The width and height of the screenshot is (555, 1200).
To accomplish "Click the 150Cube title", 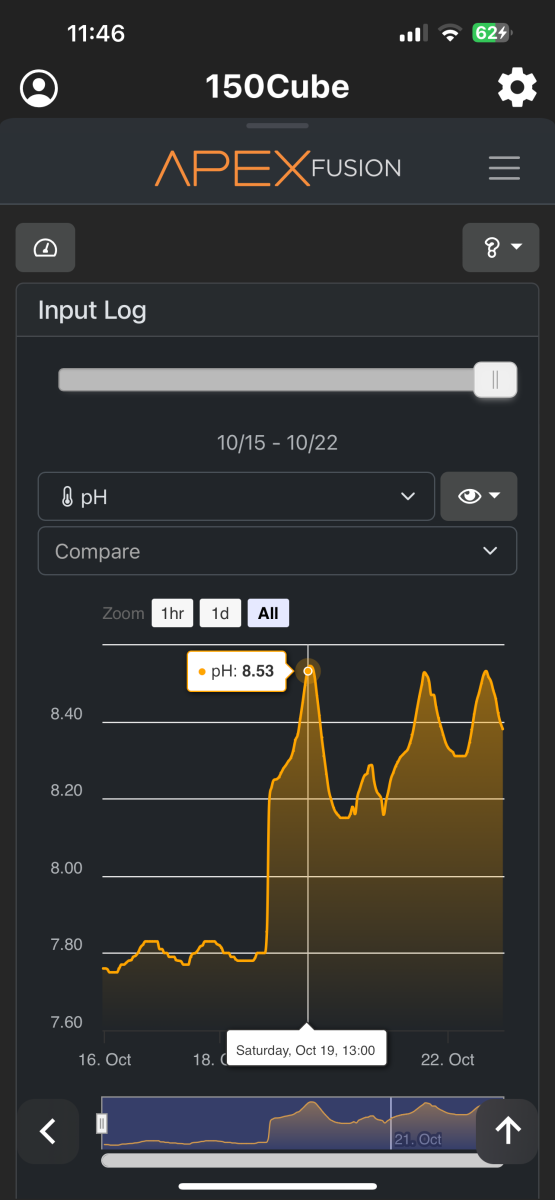I will (x=277, y=87).
